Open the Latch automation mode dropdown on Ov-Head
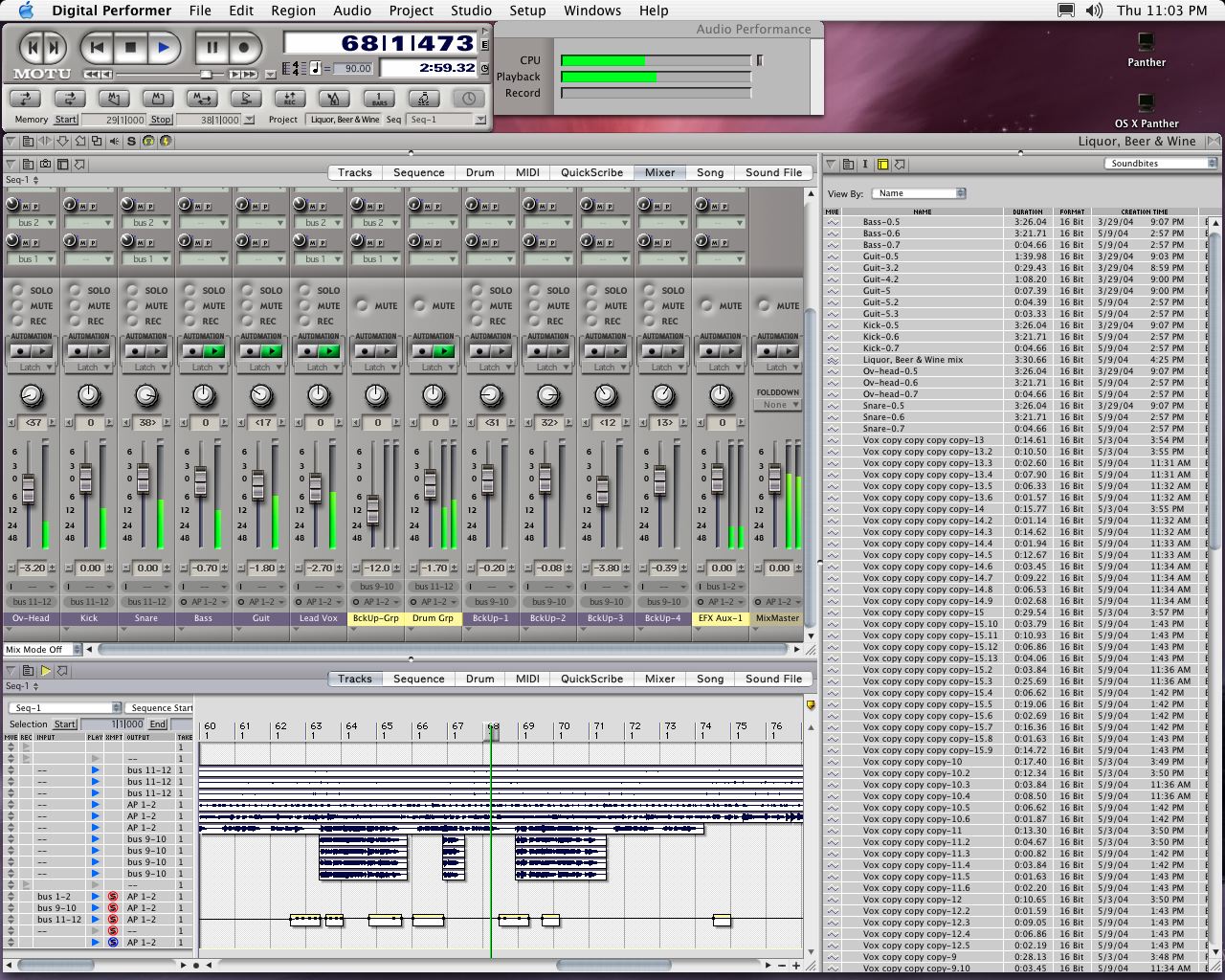The width and height of the screenshot is (1225, 980). [32, 367]
